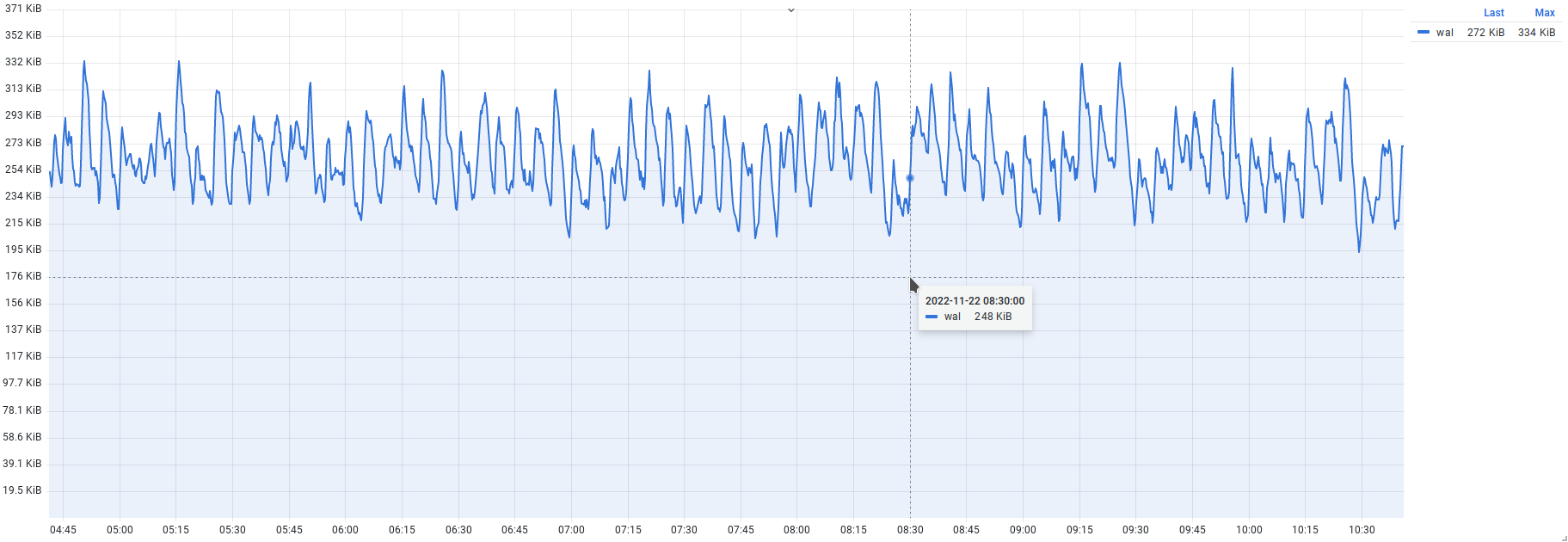Viewport: 1568px width, 542px height.
Task: Click the 371 KiB y-axis label
Action: 23,9
